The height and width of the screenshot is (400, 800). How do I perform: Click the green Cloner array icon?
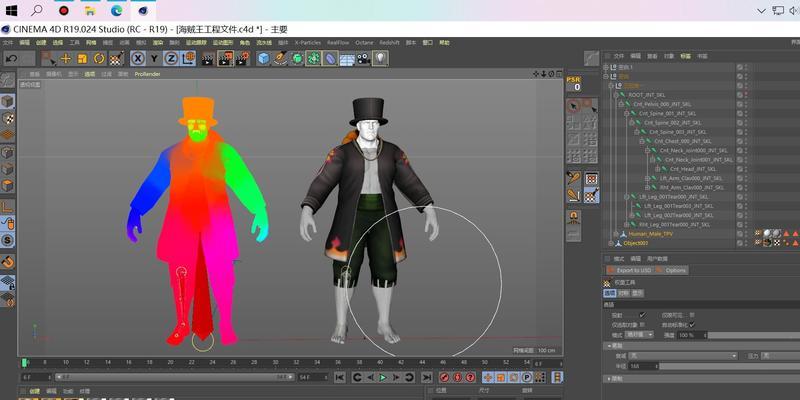pyautogui.click(x=313, y=59)
